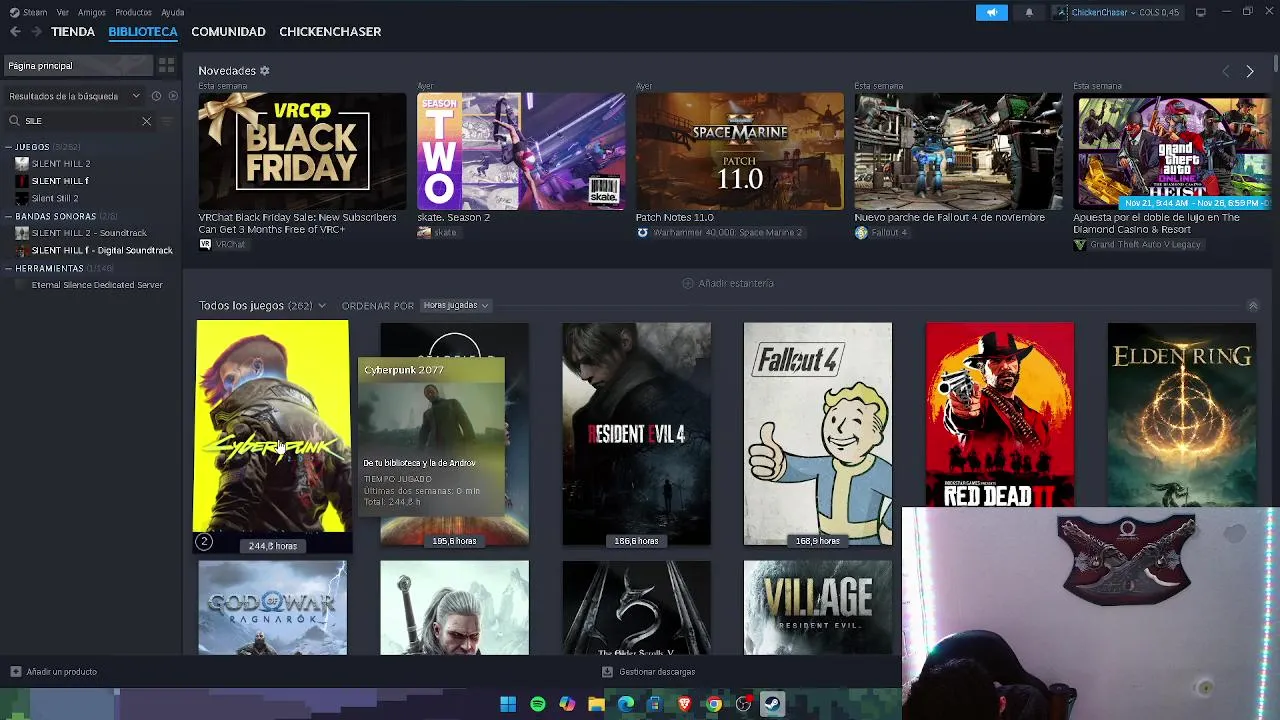Open the Horas jugadas sort dropdown
Viewport: 1280px width, 720px height.
tap(455, 305)
